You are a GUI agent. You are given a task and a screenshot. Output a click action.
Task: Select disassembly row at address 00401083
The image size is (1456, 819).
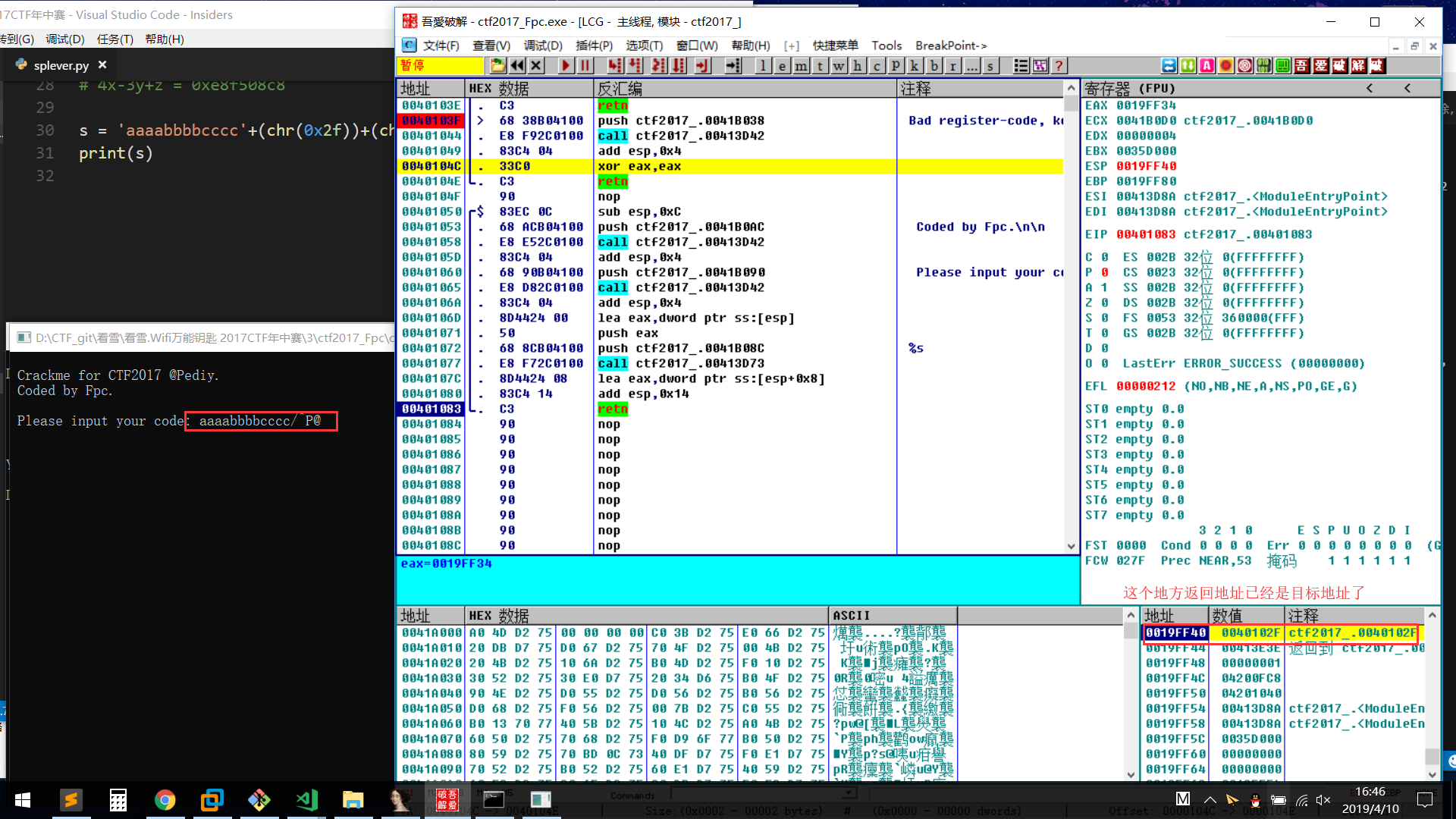[x=730, y=409]
